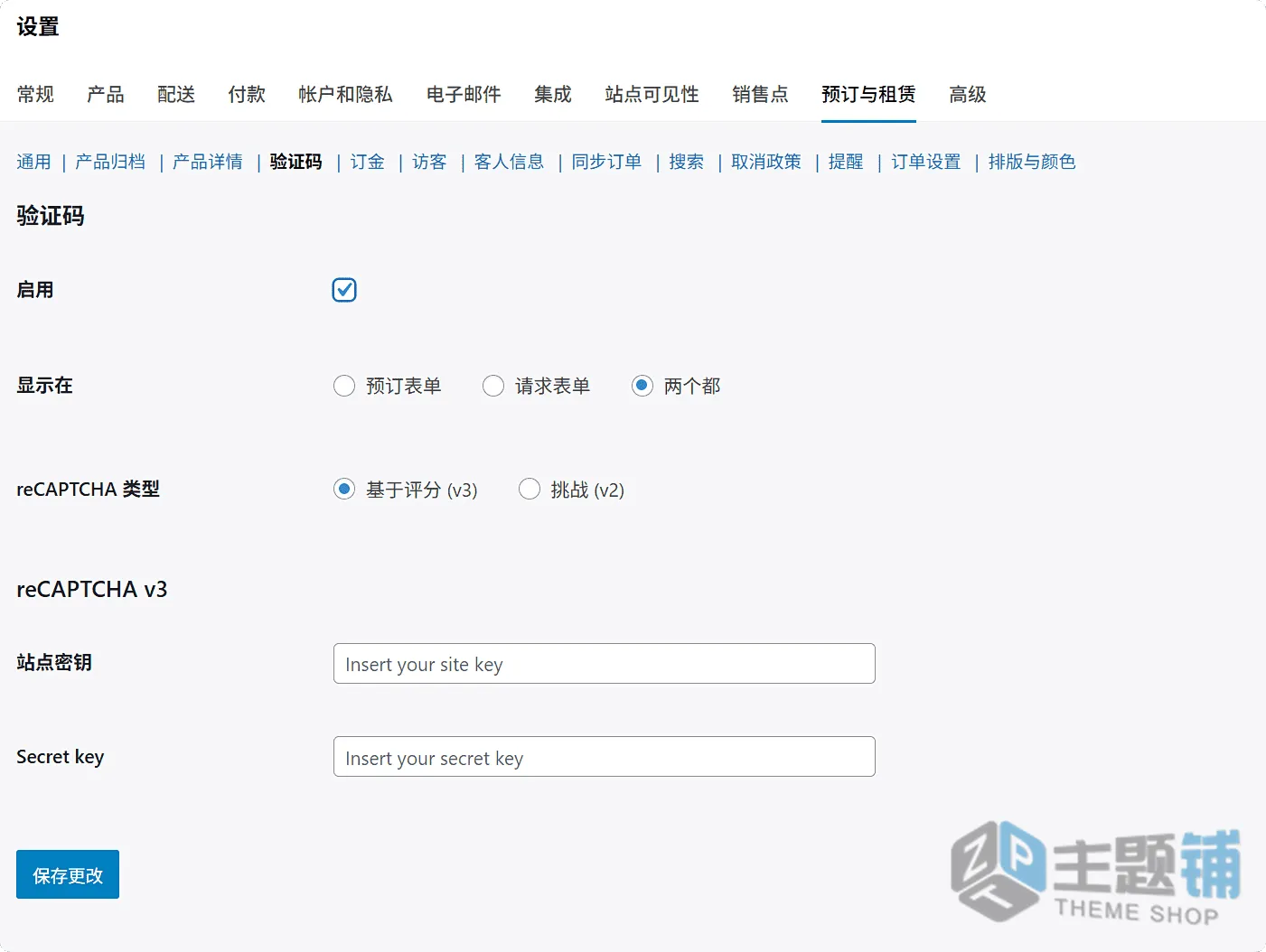This screenshot has width=1266, height=952.
Task: Focus the 站点密钥 site key field
Action: [605, 664]
